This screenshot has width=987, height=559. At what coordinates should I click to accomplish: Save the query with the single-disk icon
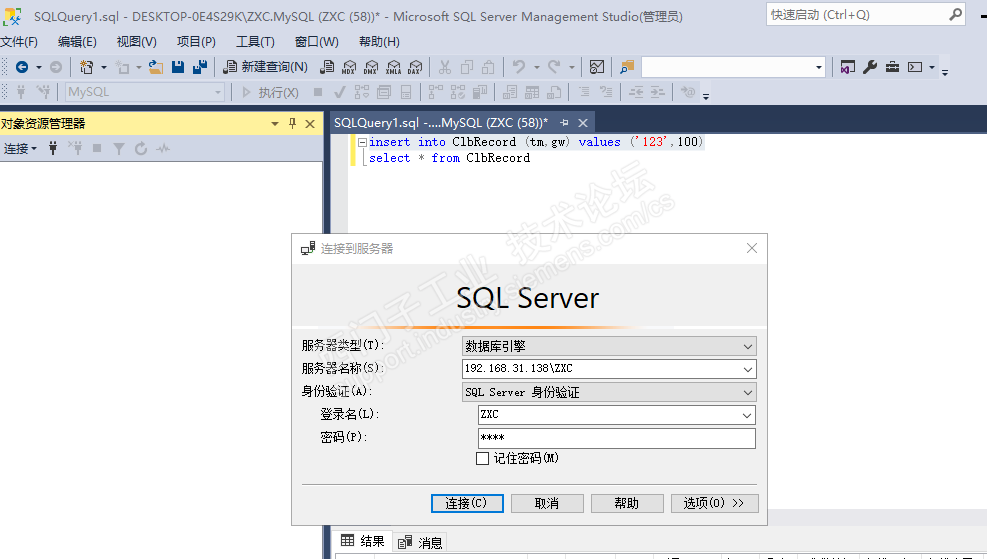pos(178,67)
